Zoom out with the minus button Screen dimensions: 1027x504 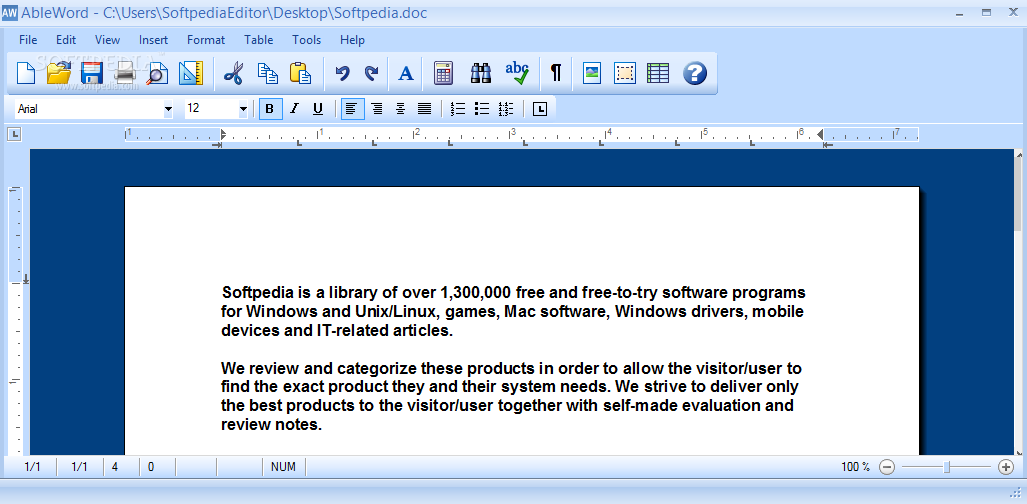tap(887, 467)
